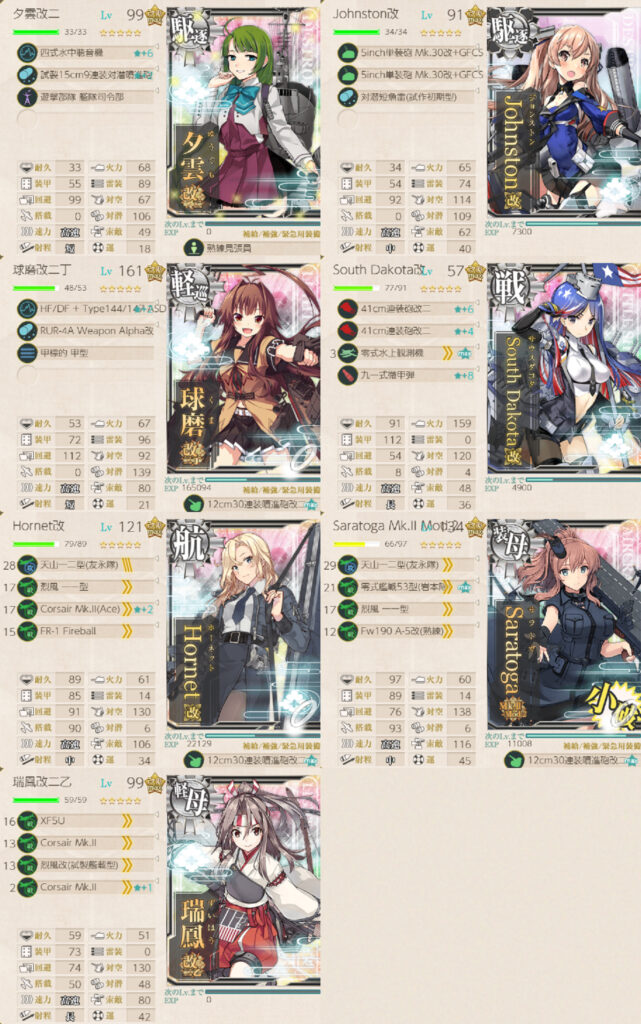This screenshot has height=1024, width=641.
Task: Click the lookout icon next to 熟練見張員
Action: tap(194, 248)
